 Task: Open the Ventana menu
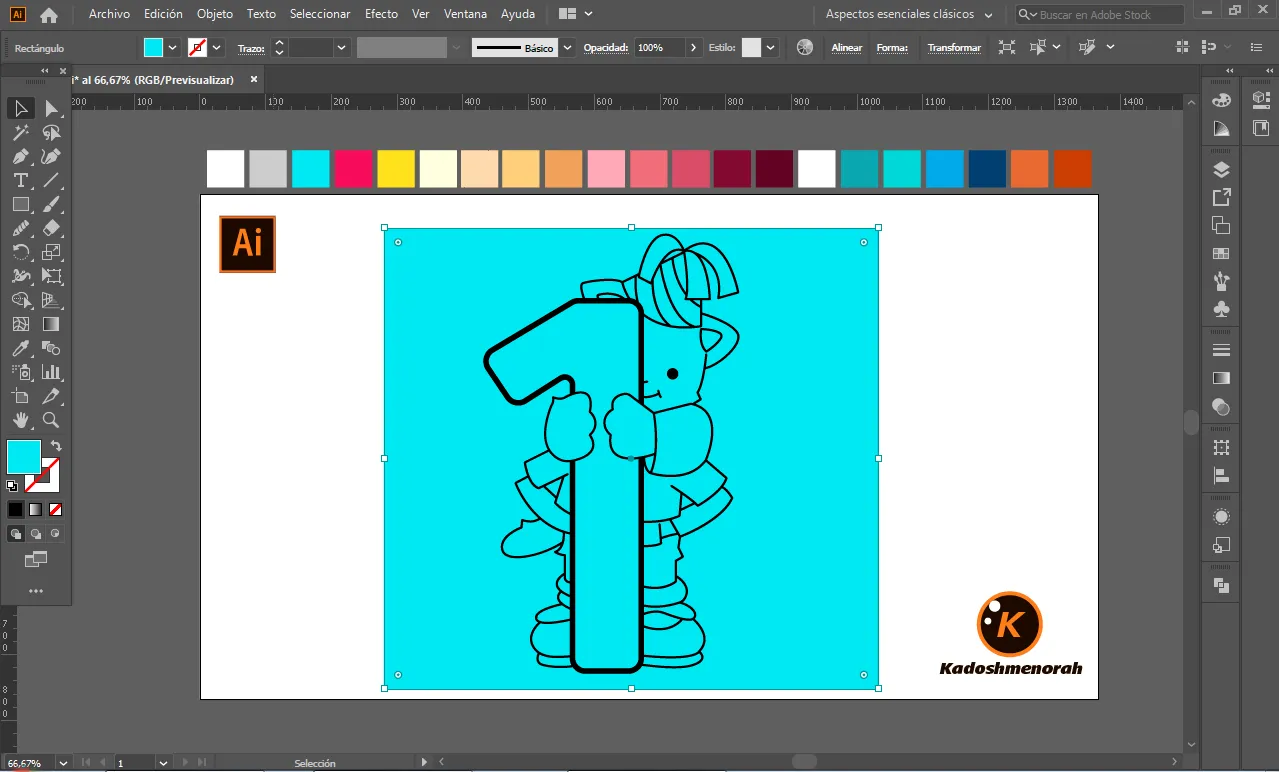[465, 14]
